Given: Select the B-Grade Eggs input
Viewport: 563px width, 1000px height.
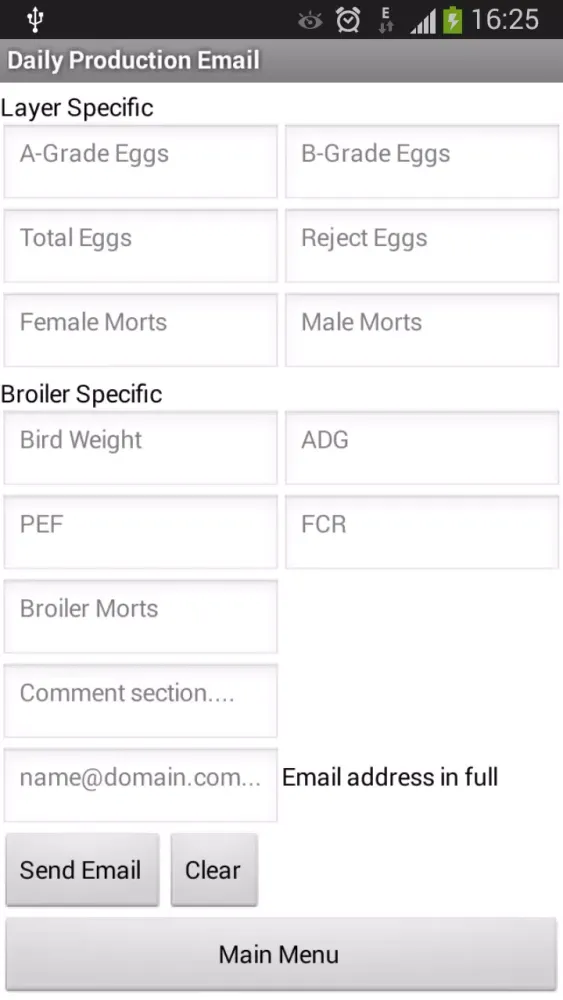Looking at the screenshot, I should tap(422, 161).
